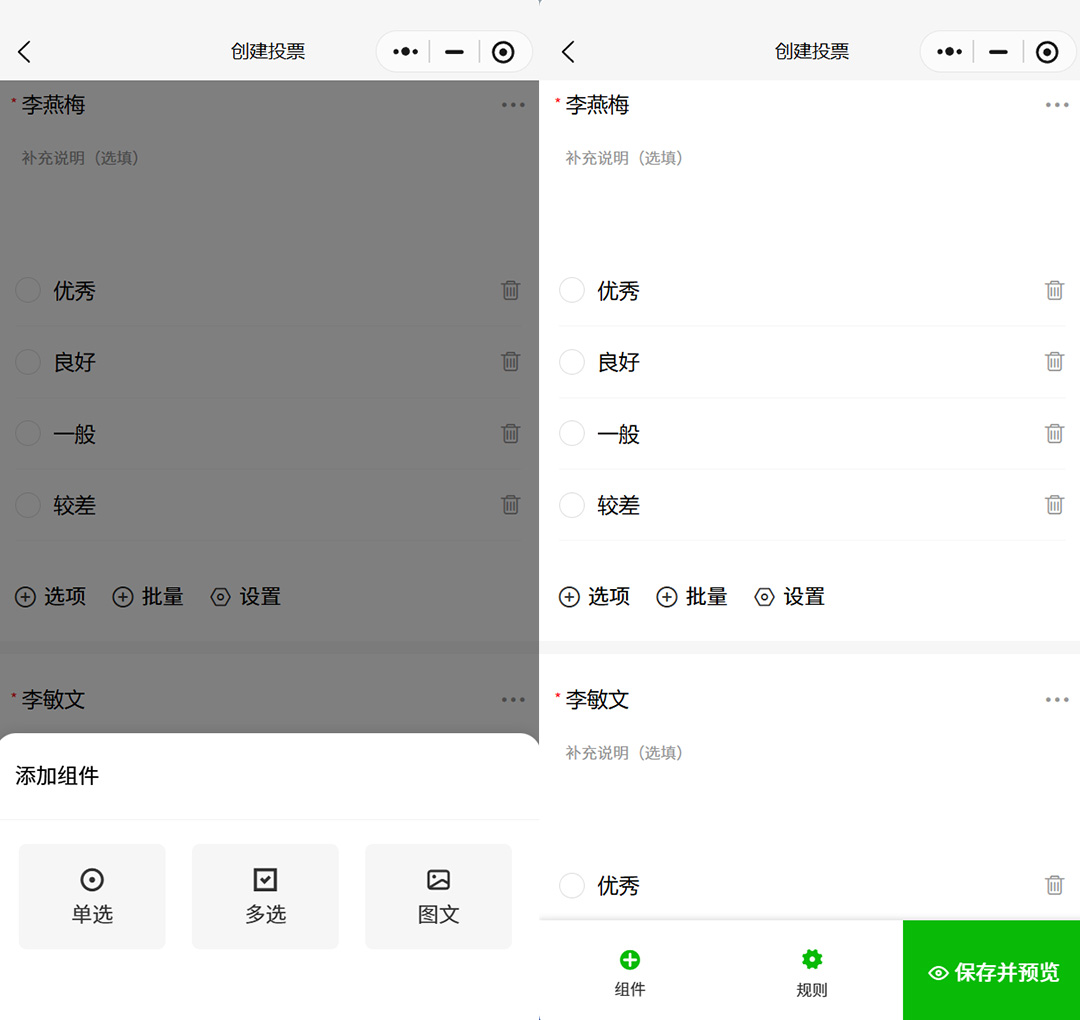
Task: Select 一般 radio under 李燕梅, right screen
Action: 572,434
